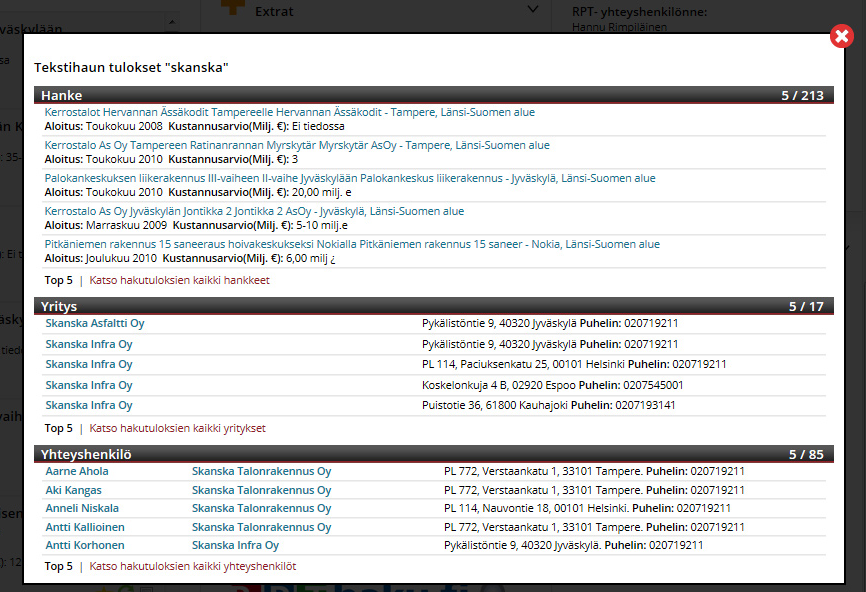Click the 'Top 5' label in the Yritys section
The height and width of the screenshot is (592, 866).
59,428
